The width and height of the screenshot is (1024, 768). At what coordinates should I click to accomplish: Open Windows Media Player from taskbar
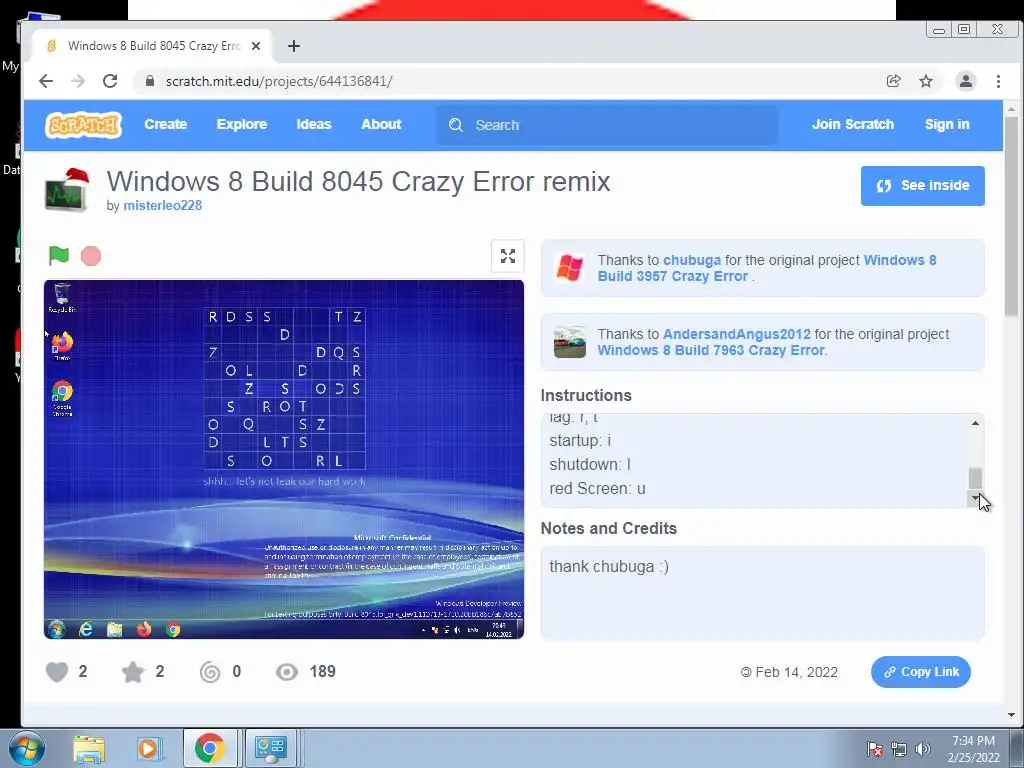click(x=148, y=749)
